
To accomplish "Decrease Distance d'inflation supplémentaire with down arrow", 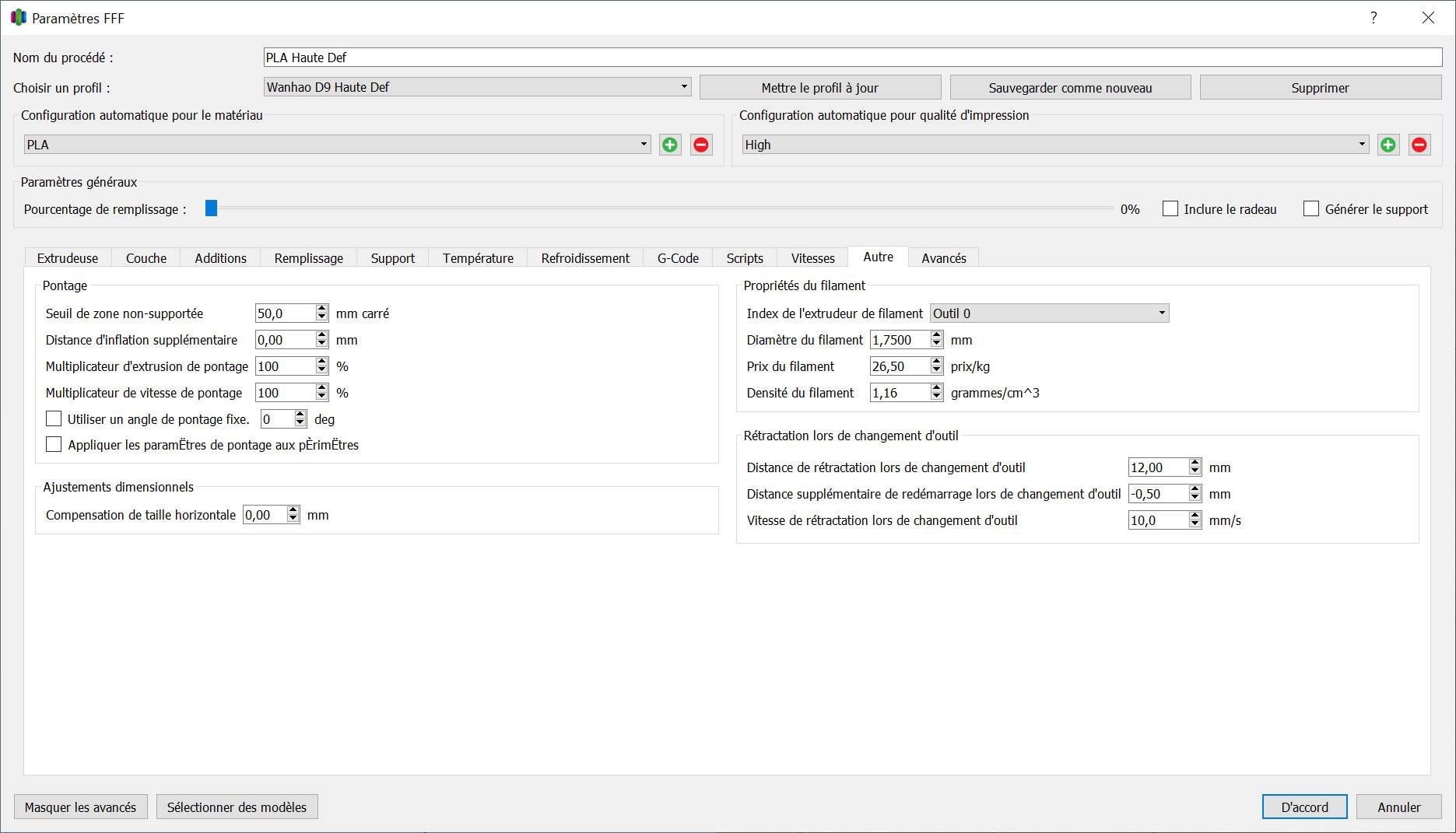I will 322,345.
